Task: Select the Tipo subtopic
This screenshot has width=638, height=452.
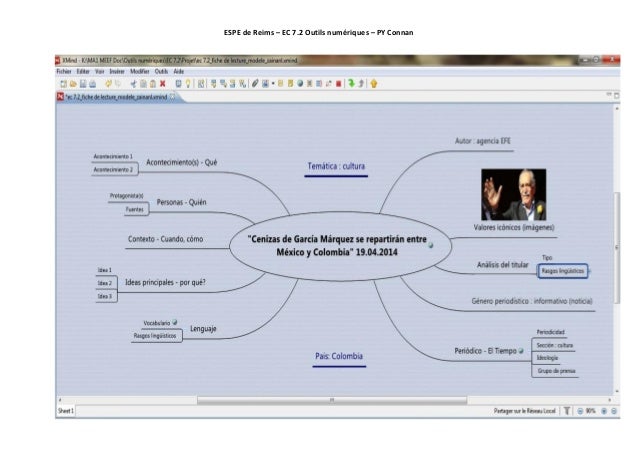Action: point(547,258)
